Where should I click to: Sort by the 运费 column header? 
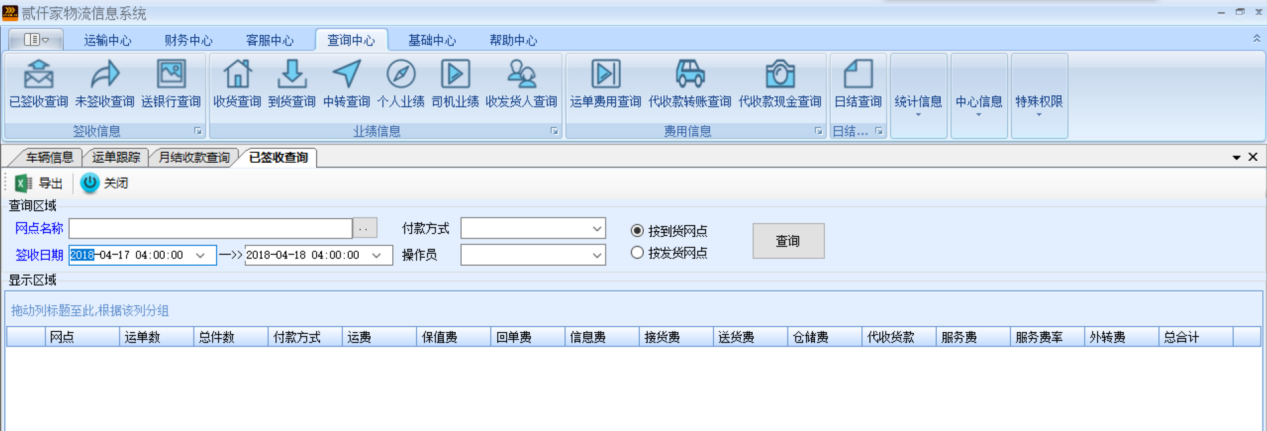pos(379,338)
